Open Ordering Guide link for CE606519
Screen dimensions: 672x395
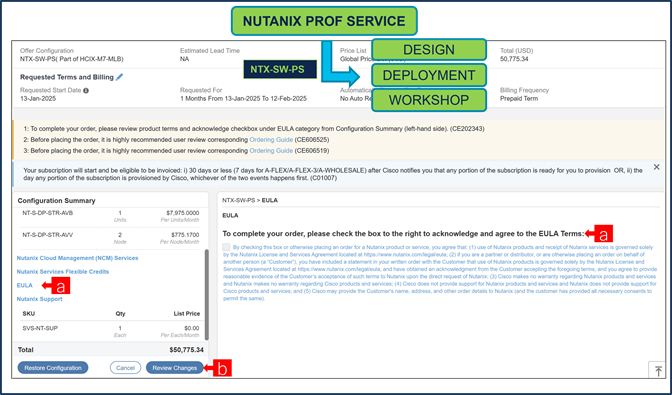[x=271, y=151]
